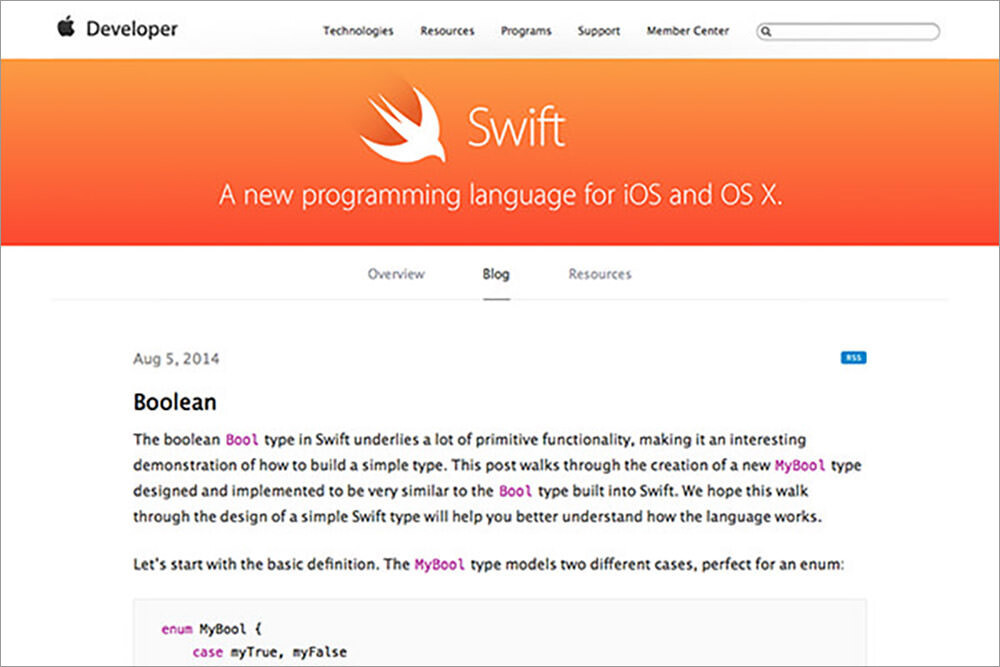Screen dimensions: 1000x667
Task: Switch to the Overview tab
Action: [x=396, y=274]
